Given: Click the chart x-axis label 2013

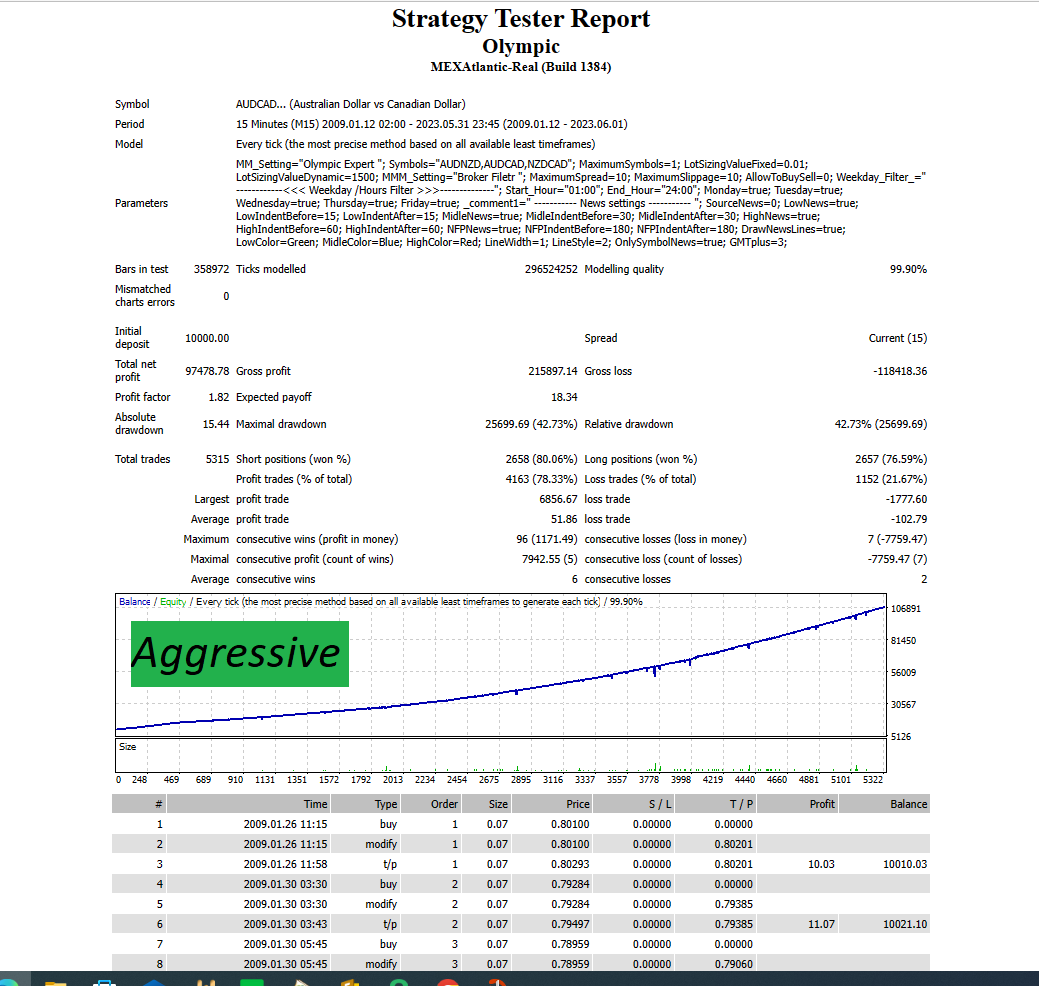Looking at the screenshot, I should [392, 780].
